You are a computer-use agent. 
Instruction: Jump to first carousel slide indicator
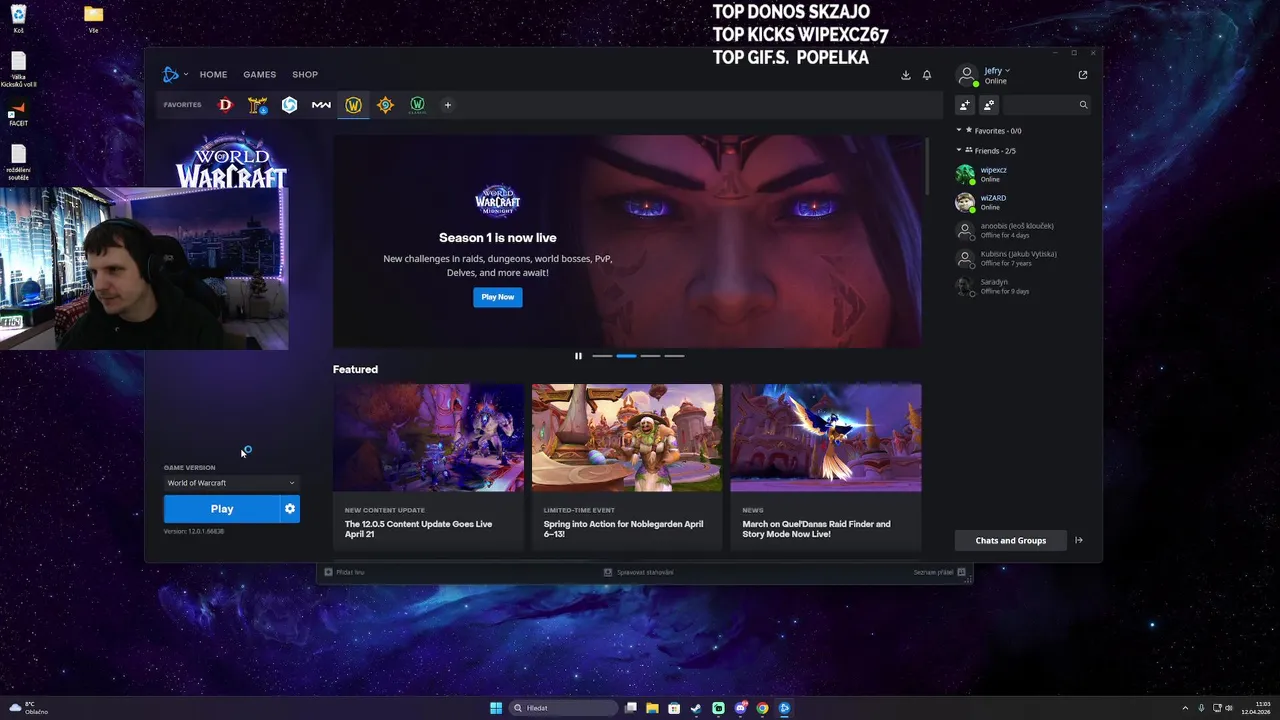[x=602, y=356]
